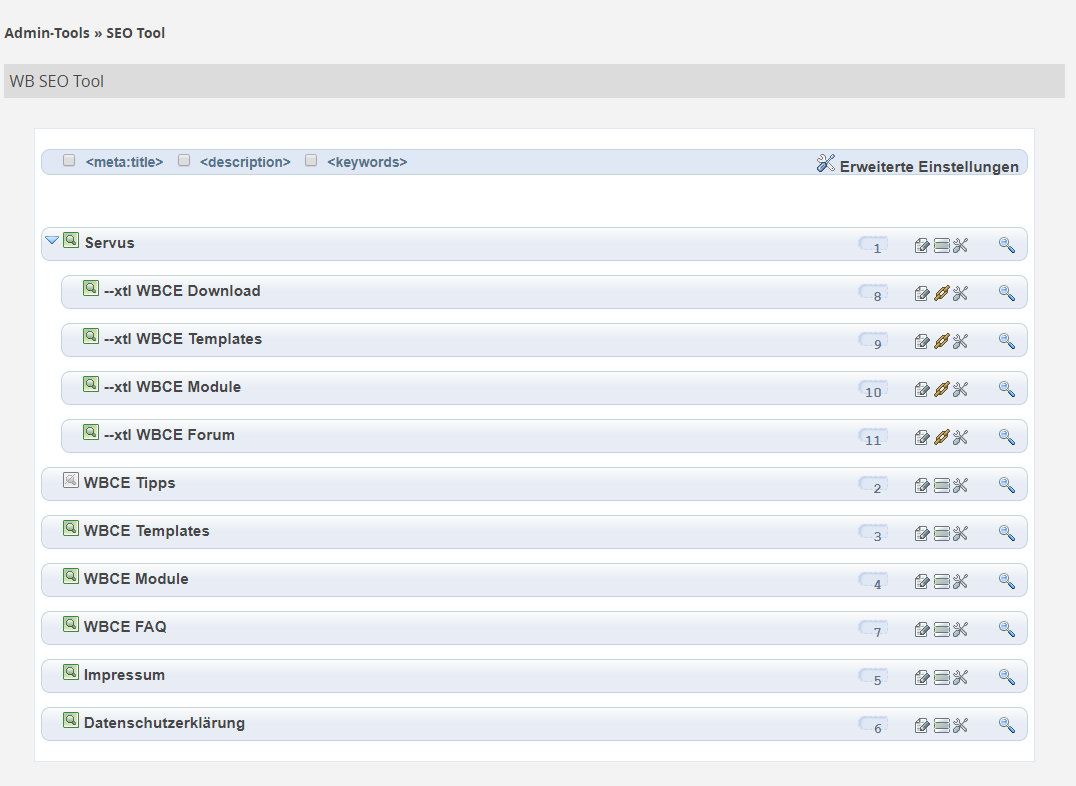
Task: Toggle status icon of --xtl WBCE Download
Action: click(91, 288)
